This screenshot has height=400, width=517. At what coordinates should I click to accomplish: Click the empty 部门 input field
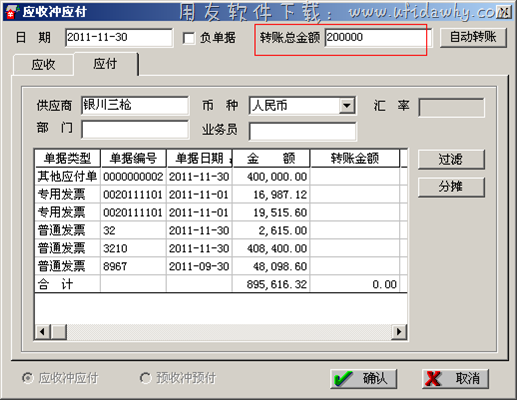tap(135, 129)
